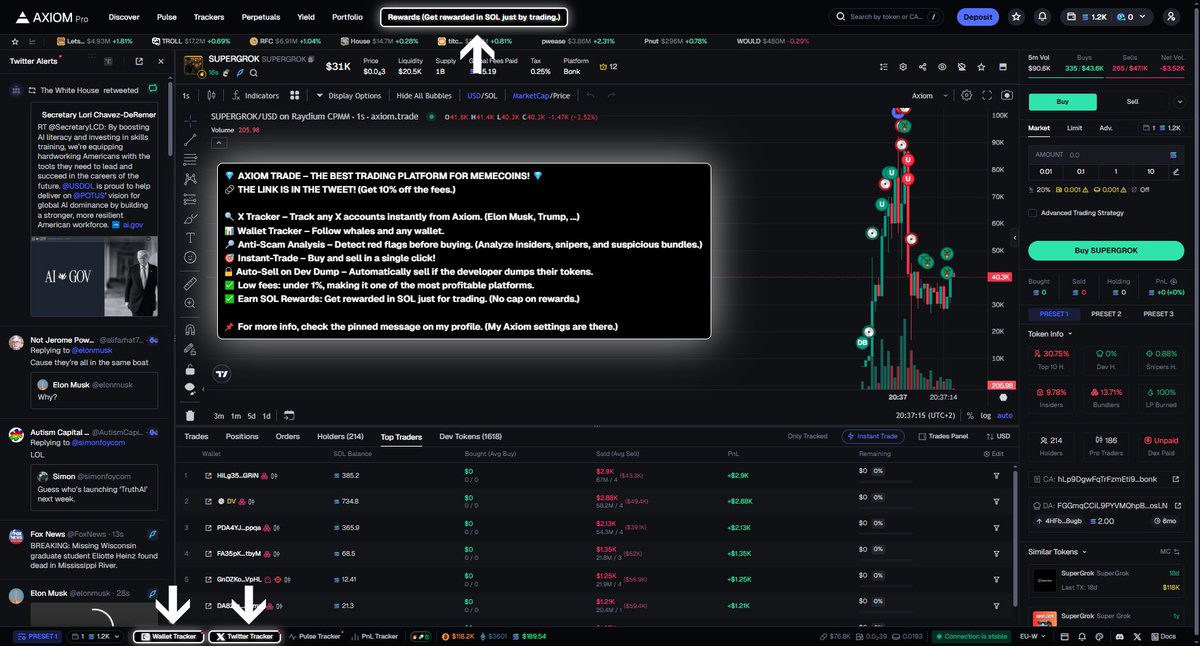Focus the search by token field

tap(887, 17)
